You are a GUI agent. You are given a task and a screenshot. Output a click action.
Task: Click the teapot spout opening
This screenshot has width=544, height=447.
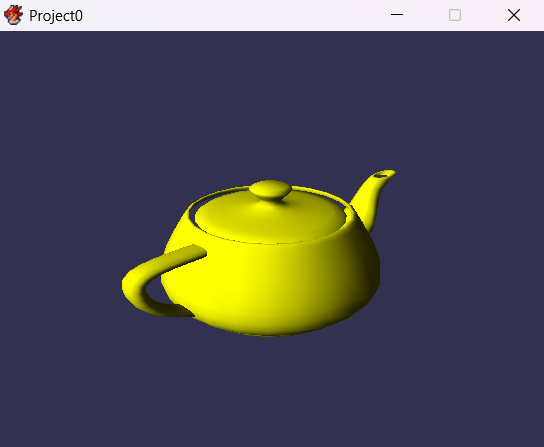tap(381, 175)
